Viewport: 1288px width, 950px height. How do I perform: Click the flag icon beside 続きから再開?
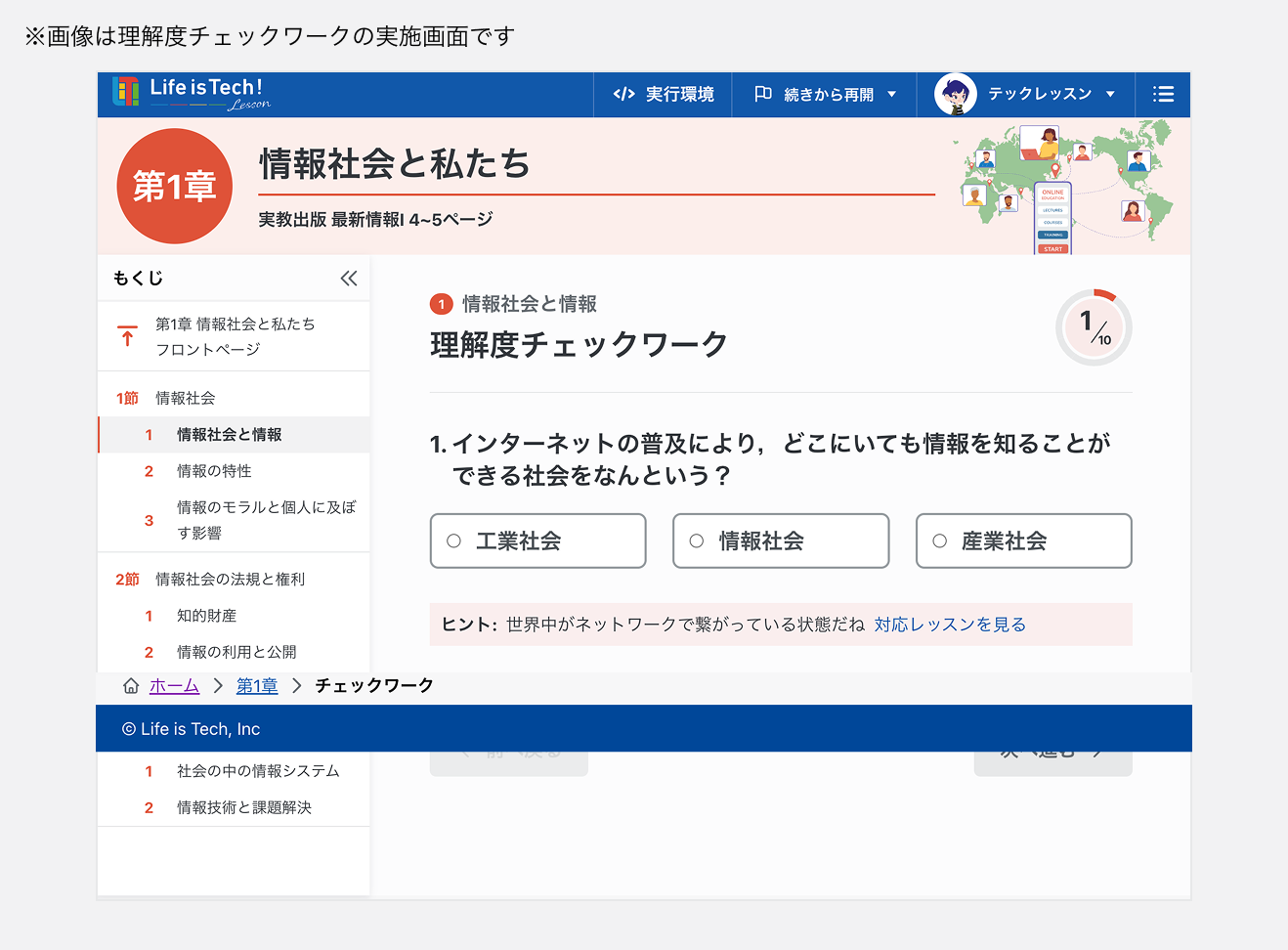pyautogui.click(x=763, y=94)
